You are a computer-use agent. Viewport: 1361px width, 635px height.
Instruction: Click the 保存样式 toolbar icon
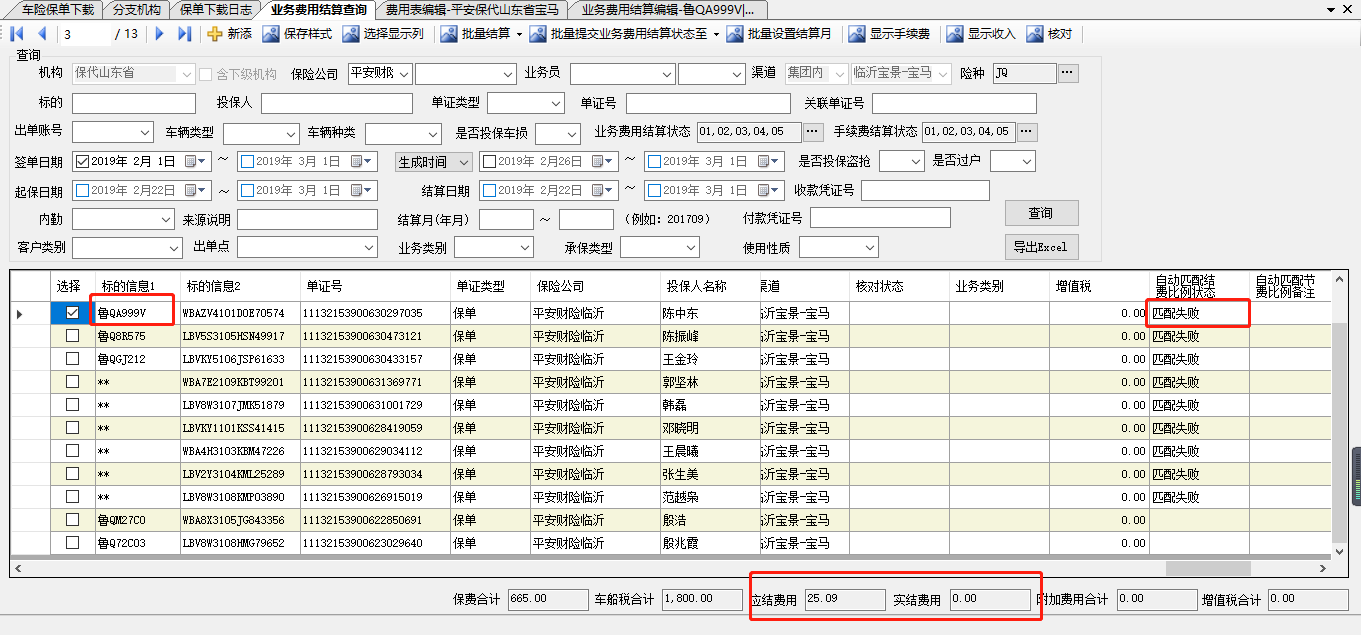click(271, 34)
